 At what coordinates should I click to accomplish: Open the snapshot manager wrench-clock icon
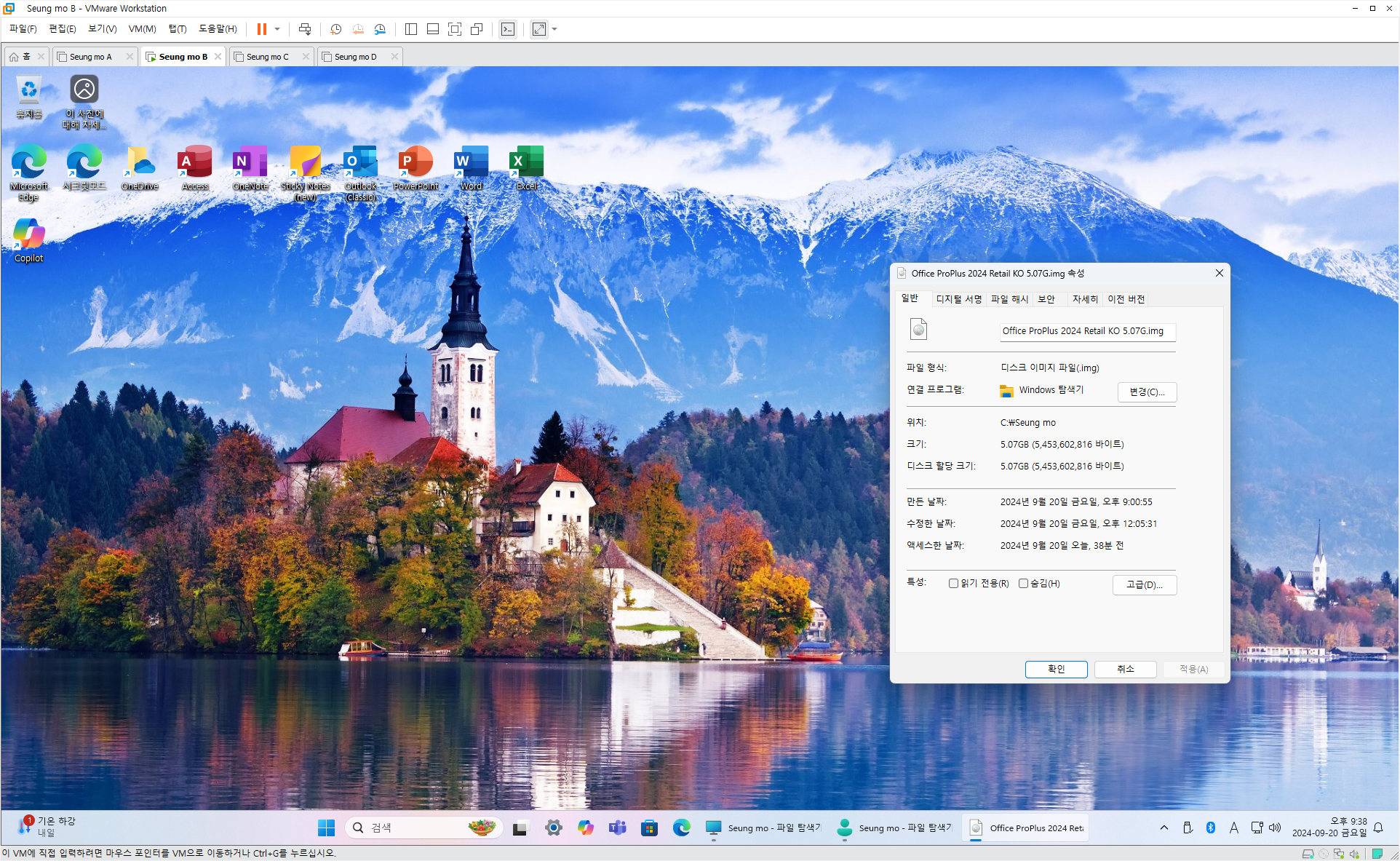(380, 29)
